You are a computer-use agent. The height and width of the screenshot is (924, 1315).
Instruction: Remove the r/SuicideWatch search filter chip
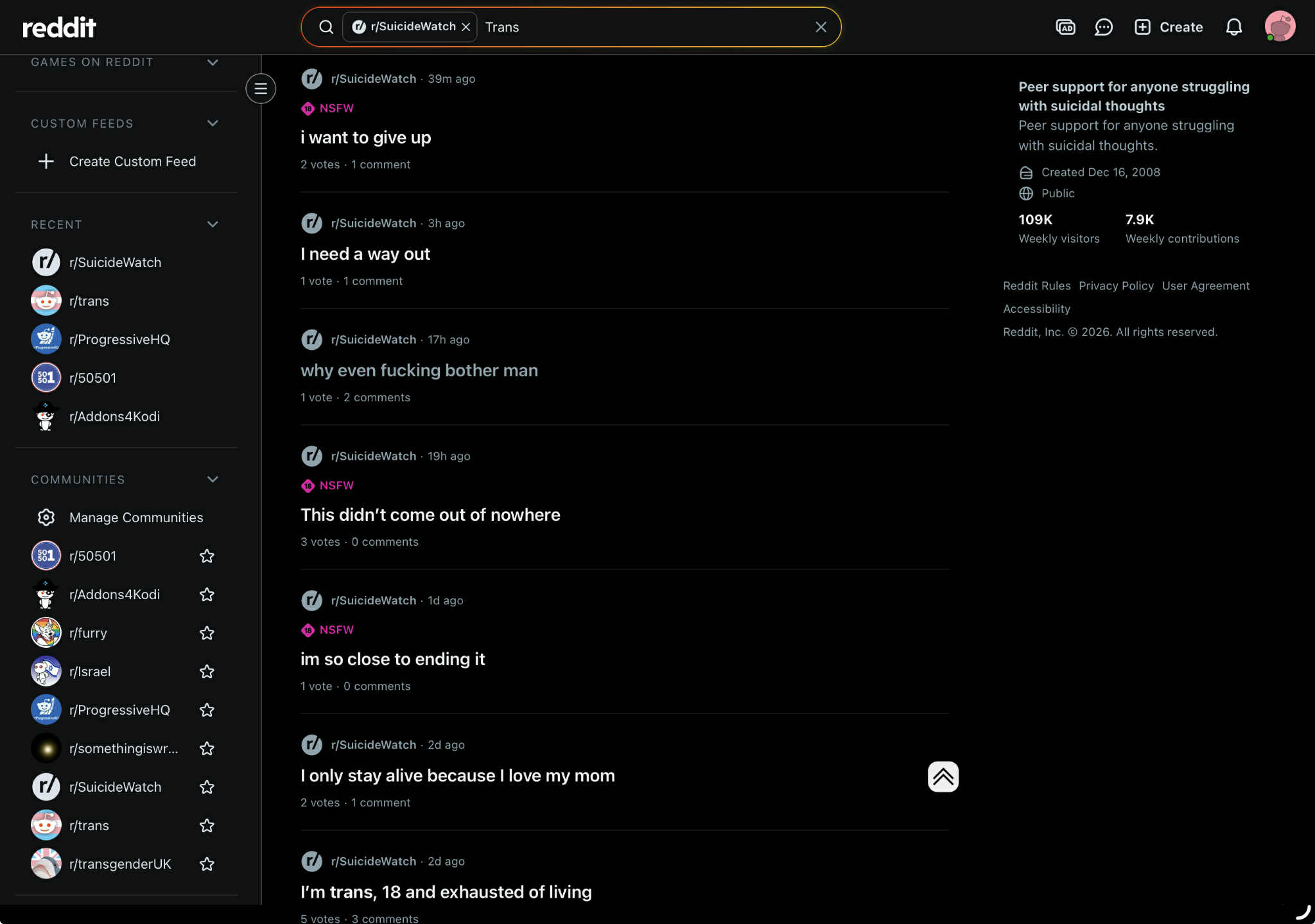466,27
